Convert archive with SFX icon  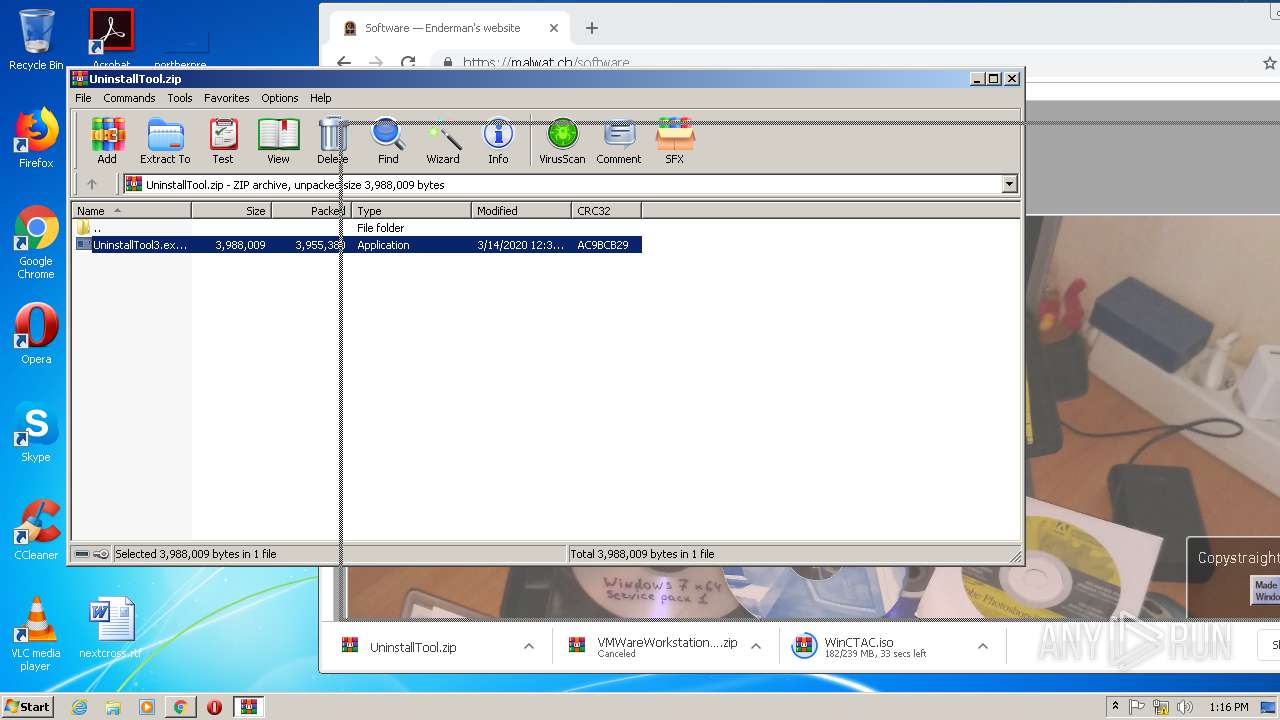pos(675,141)
